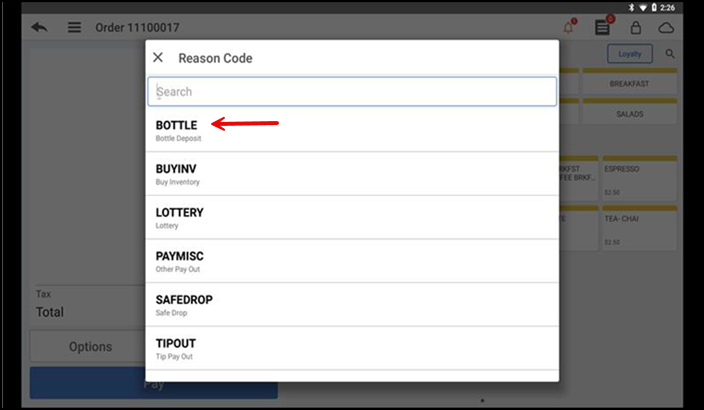
Task: Pick the PAYMISC Other Pay Out reason
Action: 352,261
